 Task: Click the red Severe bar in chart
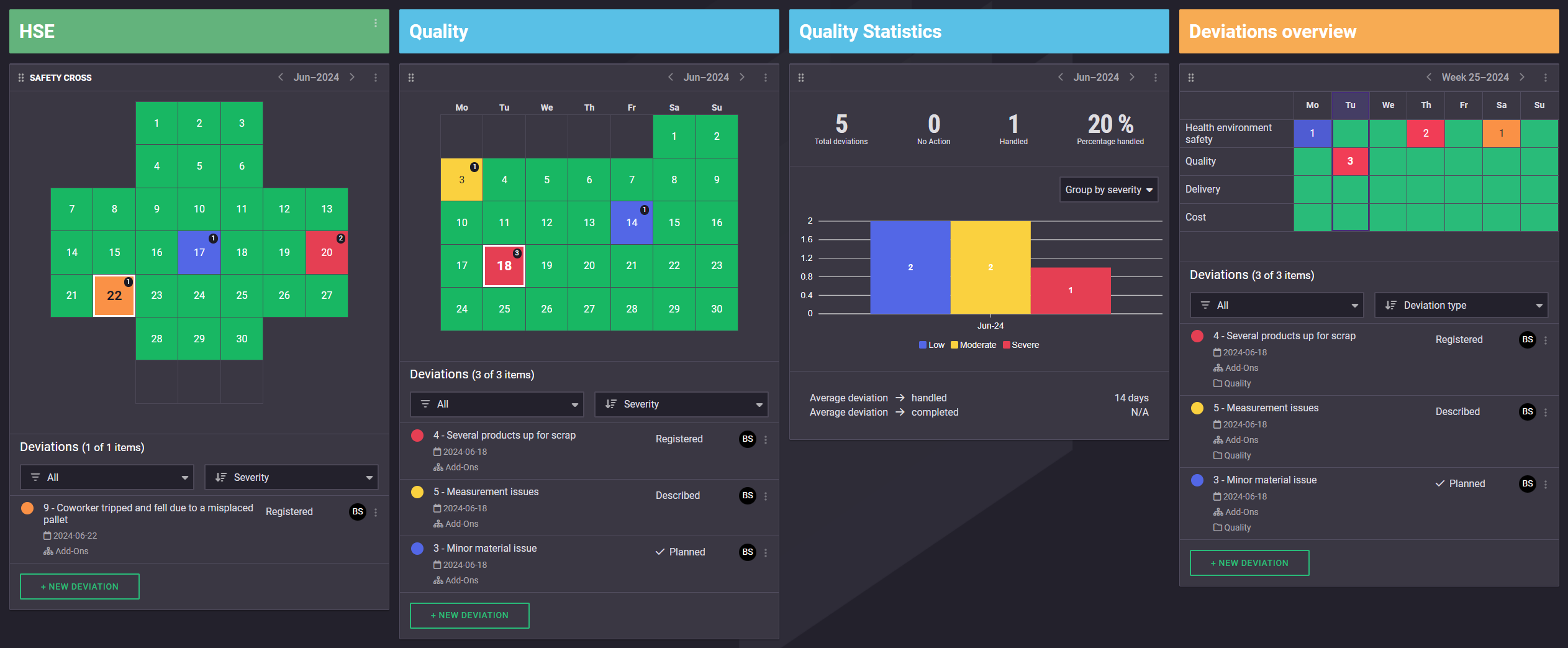[x=1071, y=291]
